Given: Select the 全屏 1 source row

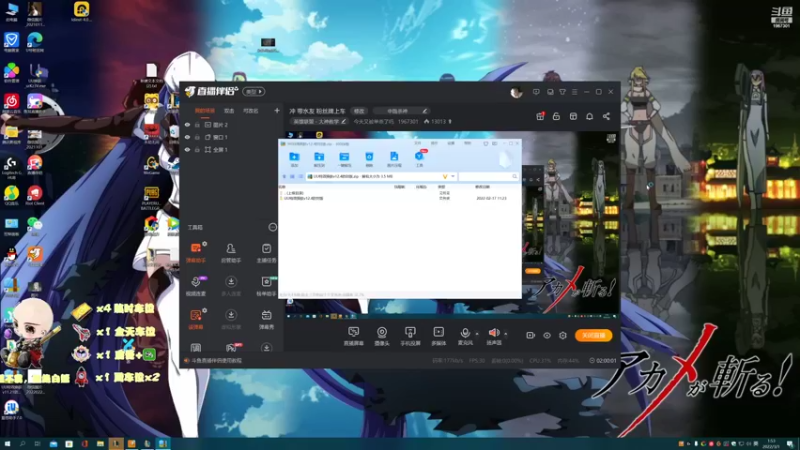Looking at the screenshot, I should pyautogui.click(x=231, y=149).
